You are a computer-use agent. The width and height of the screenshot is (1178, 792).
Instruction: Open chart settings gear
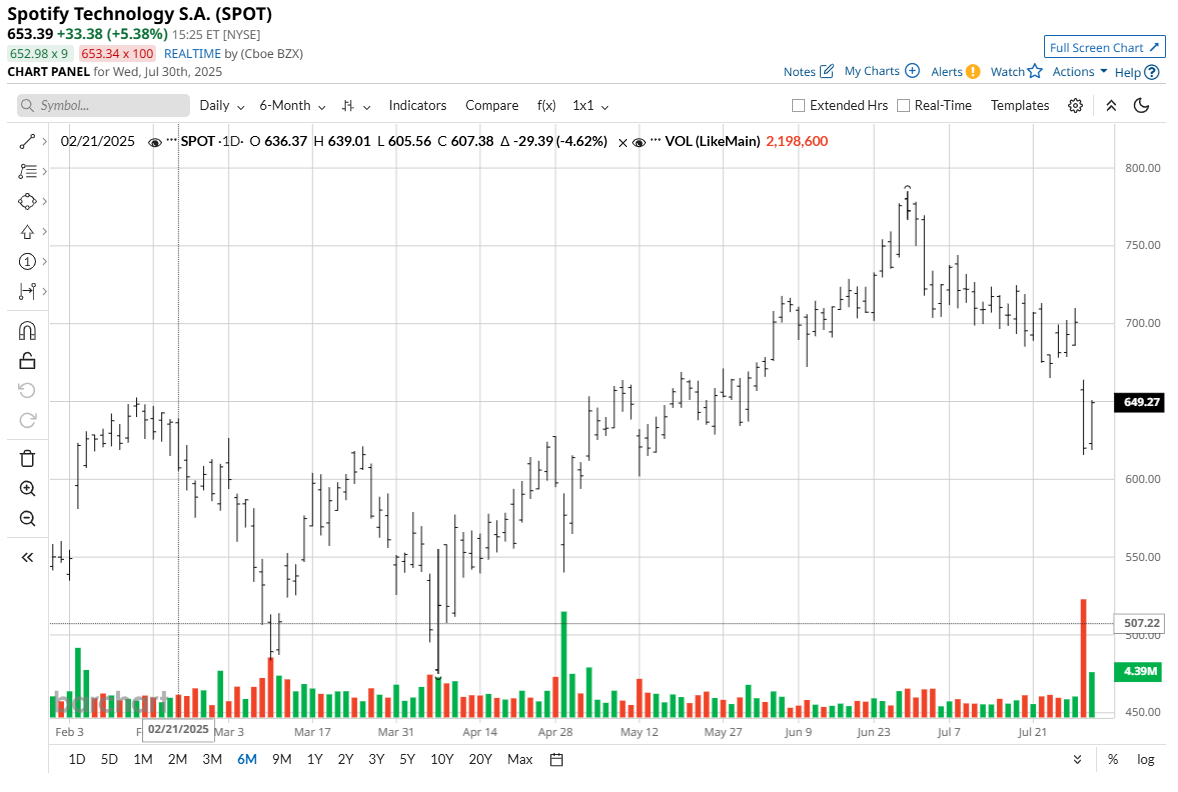coord(1075,105)
